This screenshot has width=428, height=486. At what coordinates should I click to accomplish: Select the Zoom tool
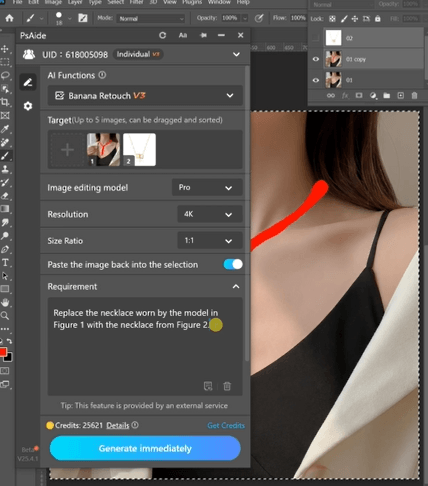[x=5, y=316]
